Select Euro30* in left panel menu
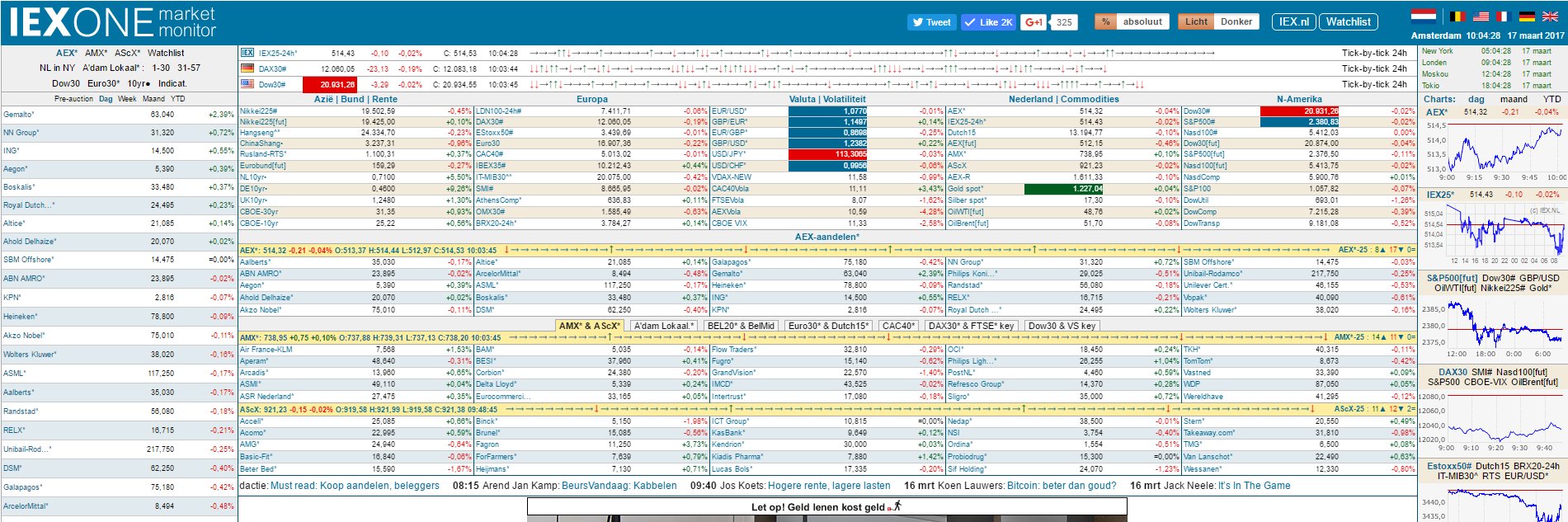This screenshot has height=522, width=1568. point(103,84)
